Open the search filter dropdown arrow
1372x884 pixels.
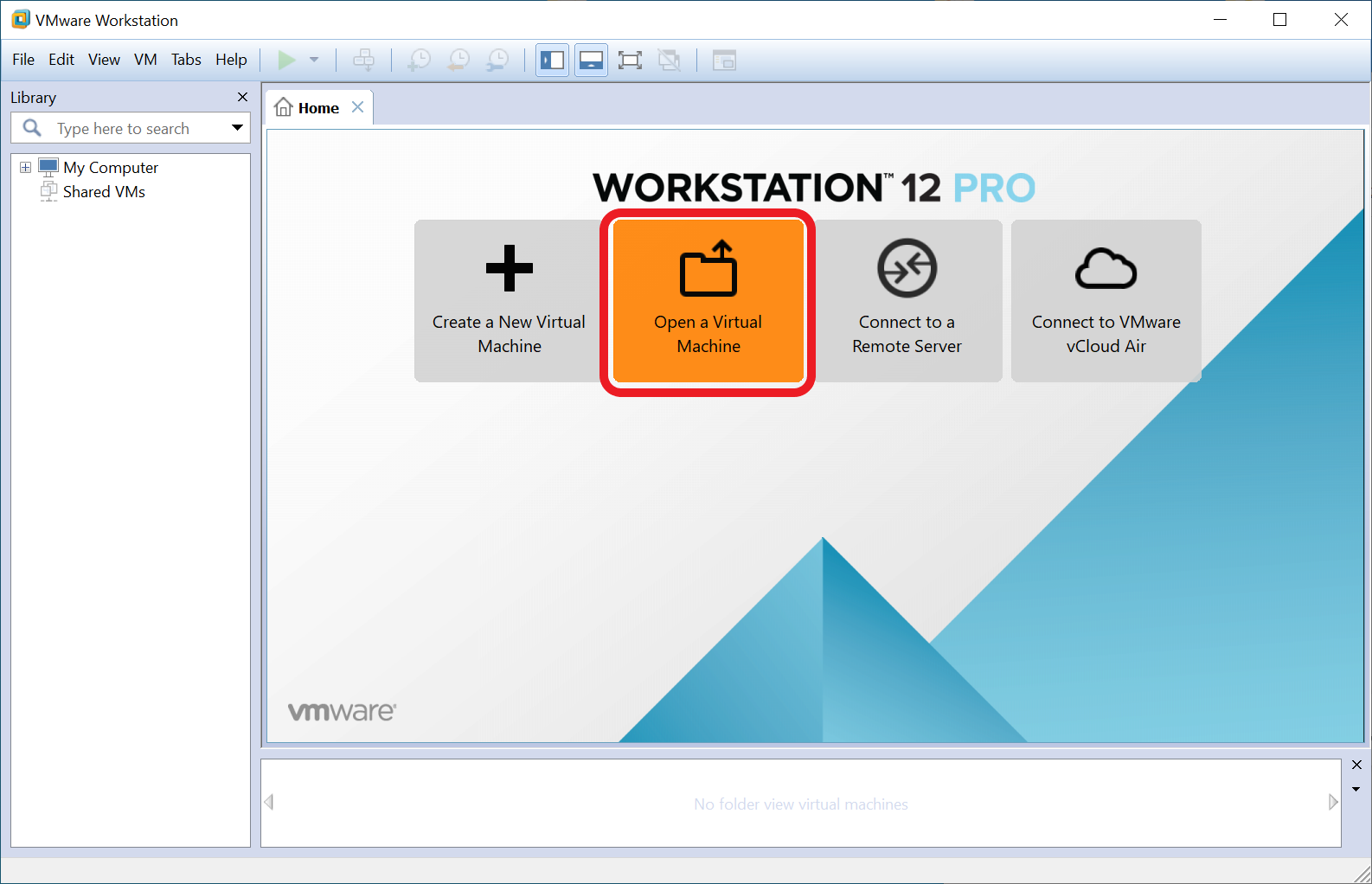(x=237, y=128)
